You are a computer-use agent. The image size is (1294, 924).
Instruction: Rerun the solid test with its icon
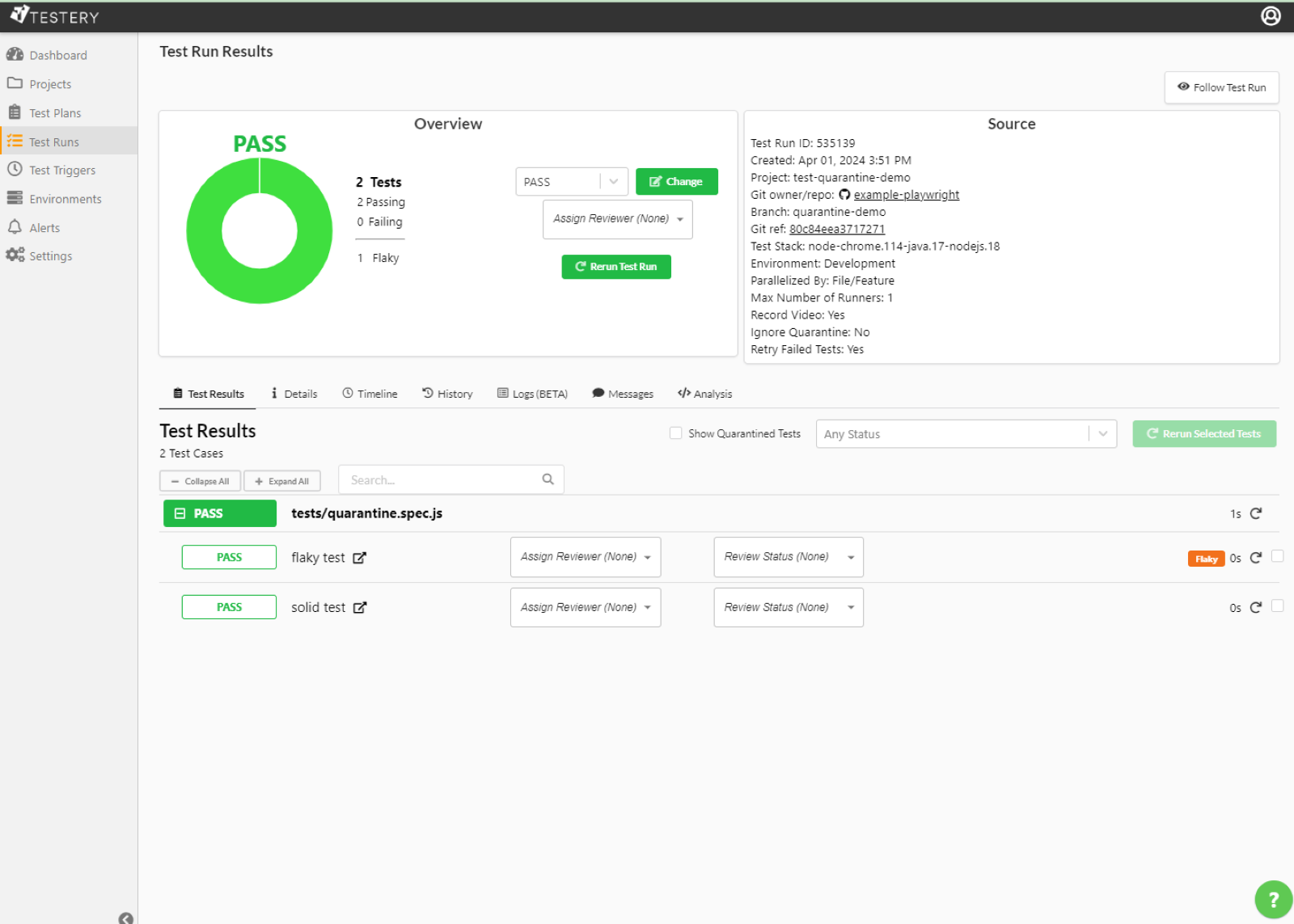tap(1256, 607)
